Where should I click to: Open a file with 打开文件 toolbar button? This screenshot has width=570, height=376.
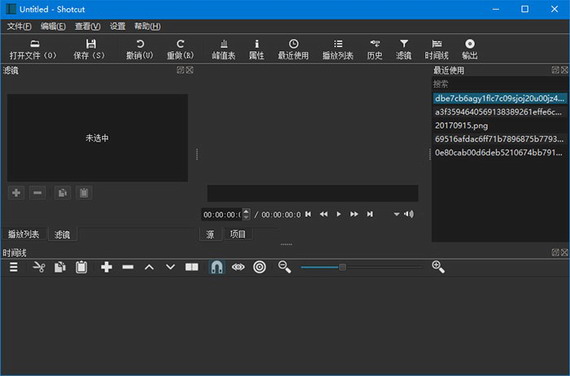[x=33, y=49]
